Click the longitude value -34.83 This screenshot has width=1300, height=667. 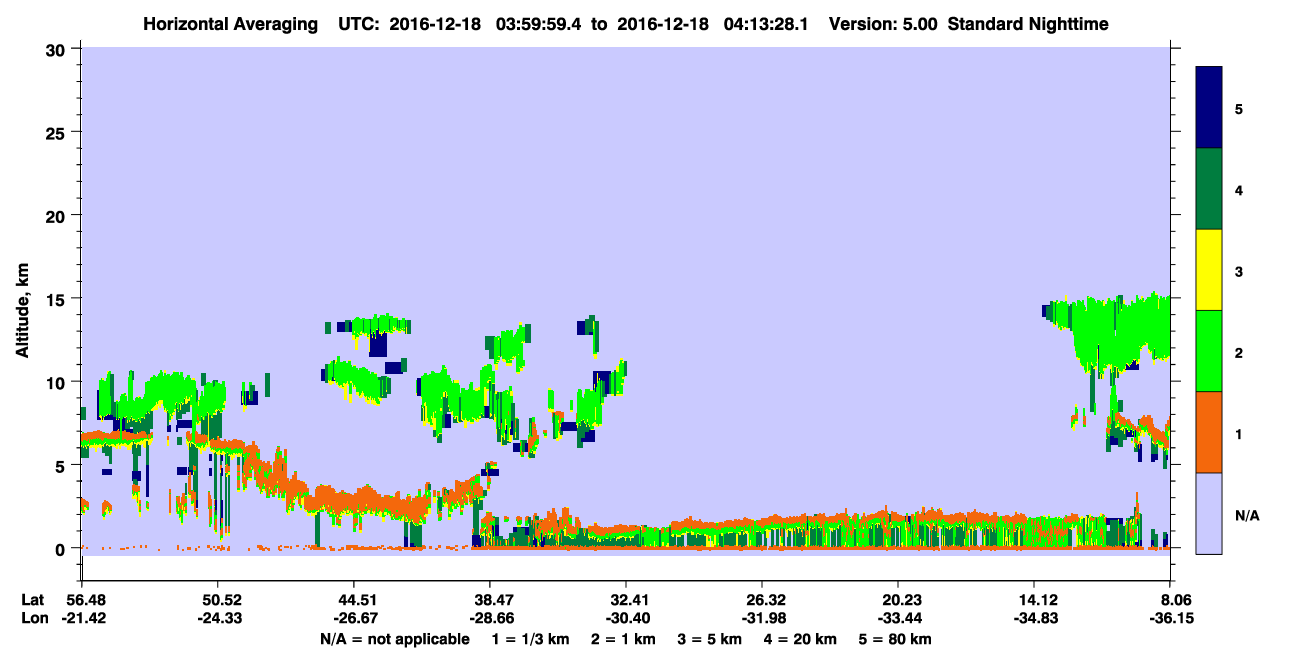tap(1034, 619)
